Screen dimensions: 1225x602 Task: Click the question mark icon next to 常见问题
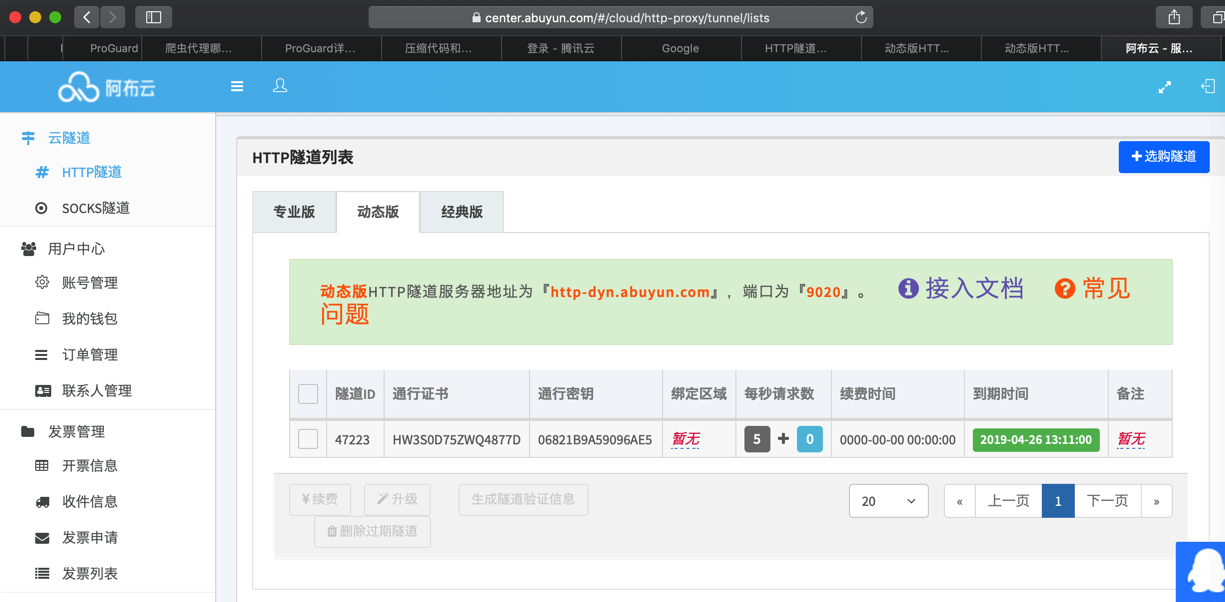[1065, 288]
